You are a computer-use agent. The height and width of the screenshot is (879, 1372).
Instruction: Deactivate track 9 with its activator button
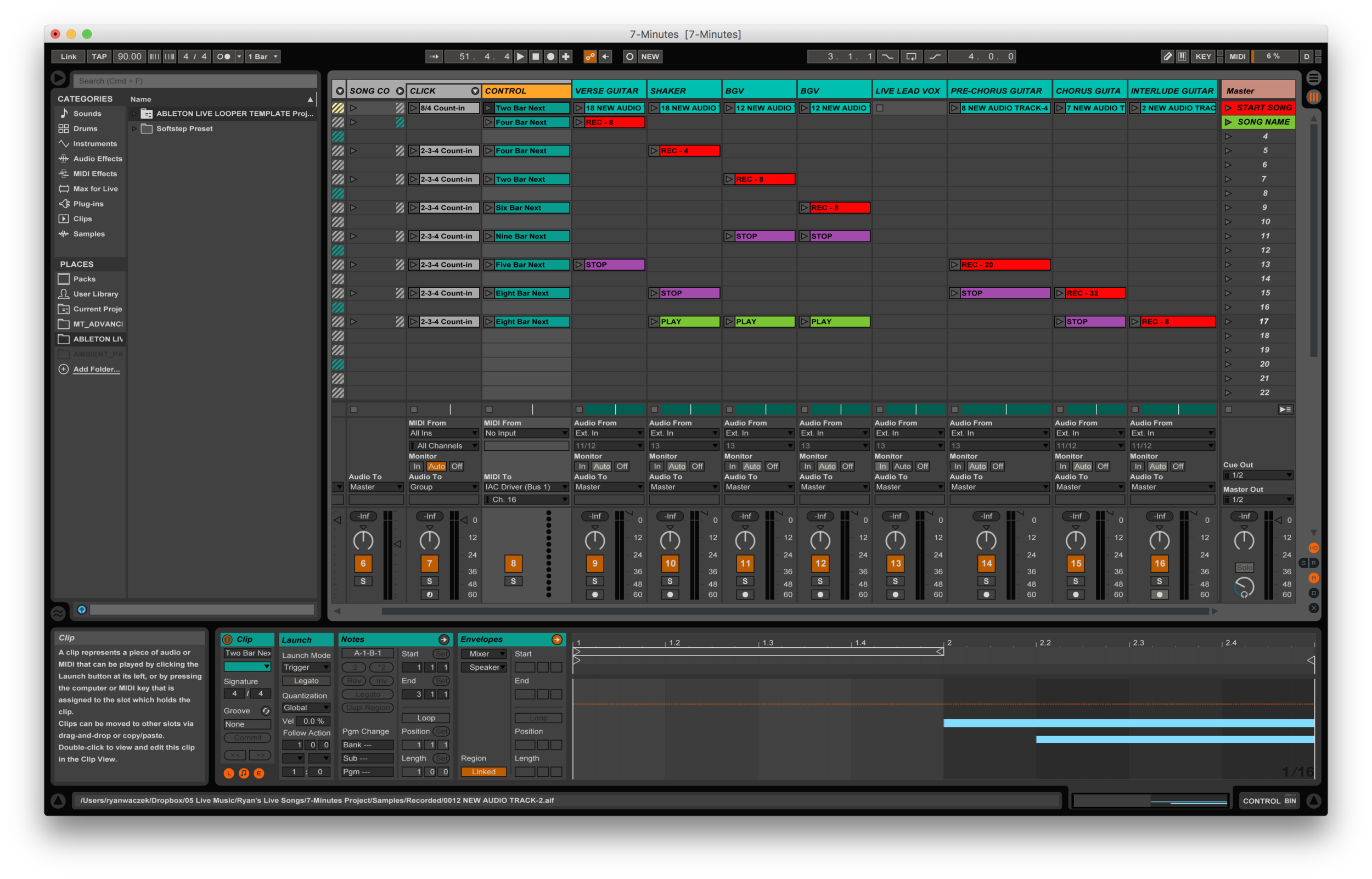(x=594, y=563)
